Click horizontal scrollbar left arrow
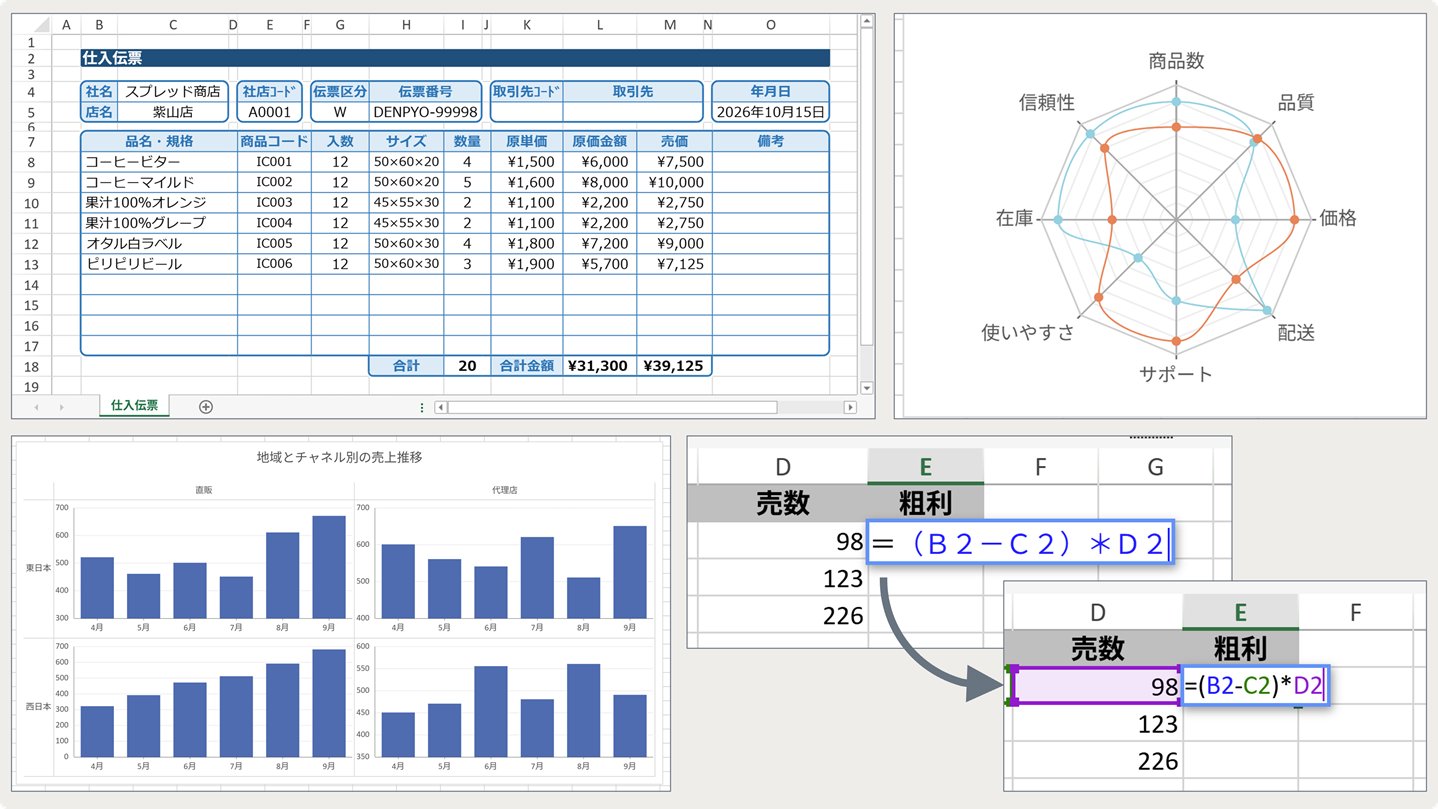This screenshot has height=809, width=1438. click(441, 407)
